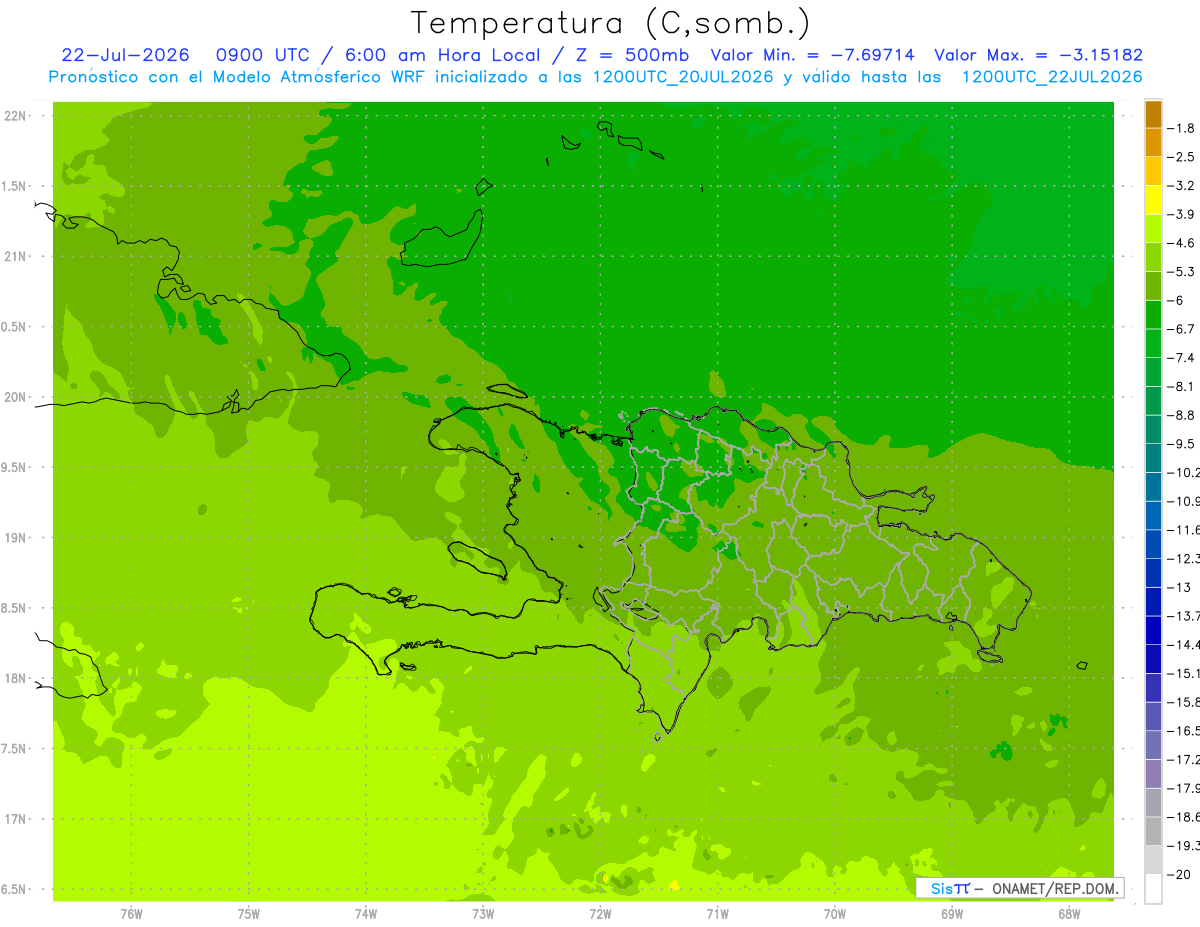Click the '-2.5' colorbar value
1200x927 pixels.
[x=1181, y=157]
